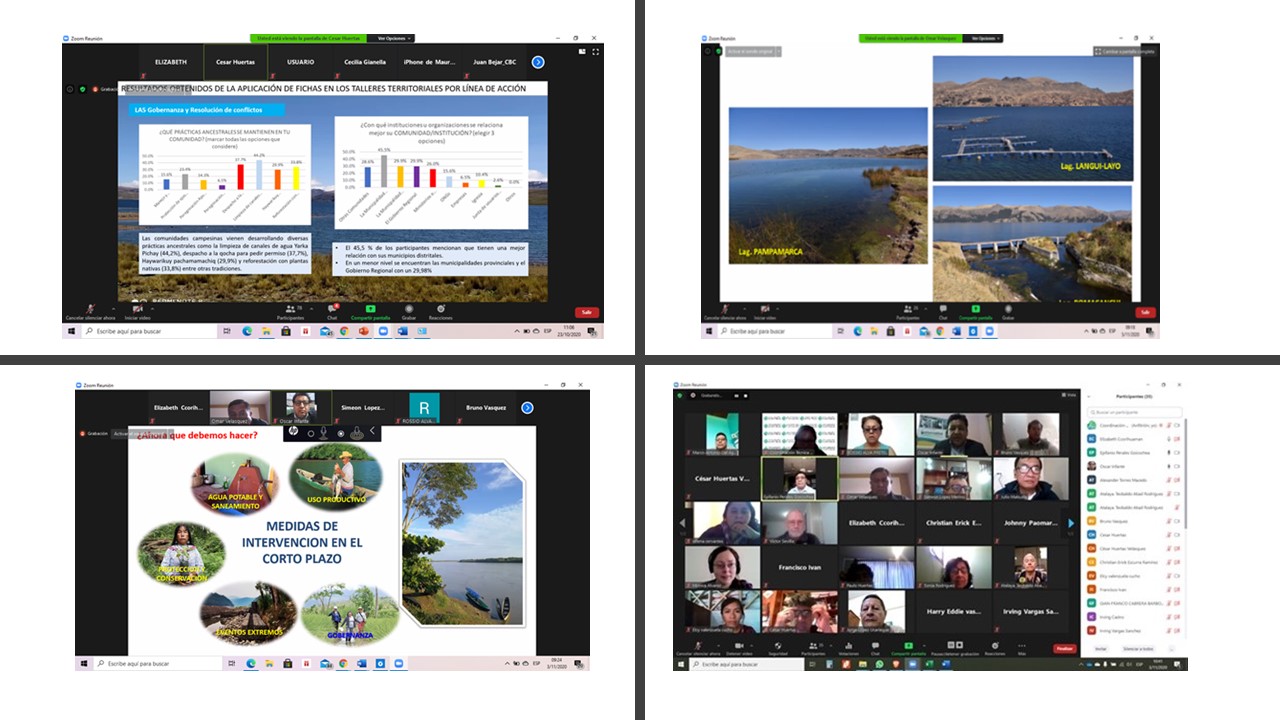Open Participantes in bottom-right Zoom toolbar
The width and height of the screenshot is (1280, 720).
pos(813,649)
